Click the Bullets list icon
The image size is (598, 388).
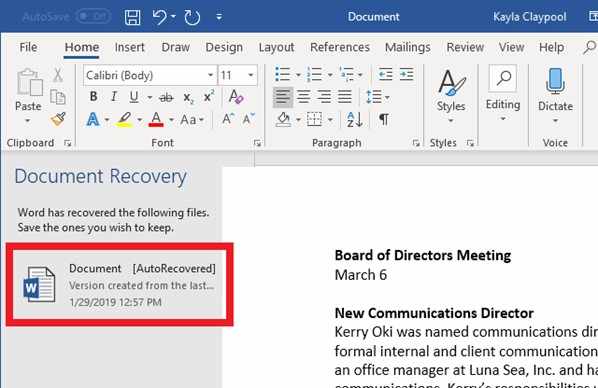click(283, 74)
